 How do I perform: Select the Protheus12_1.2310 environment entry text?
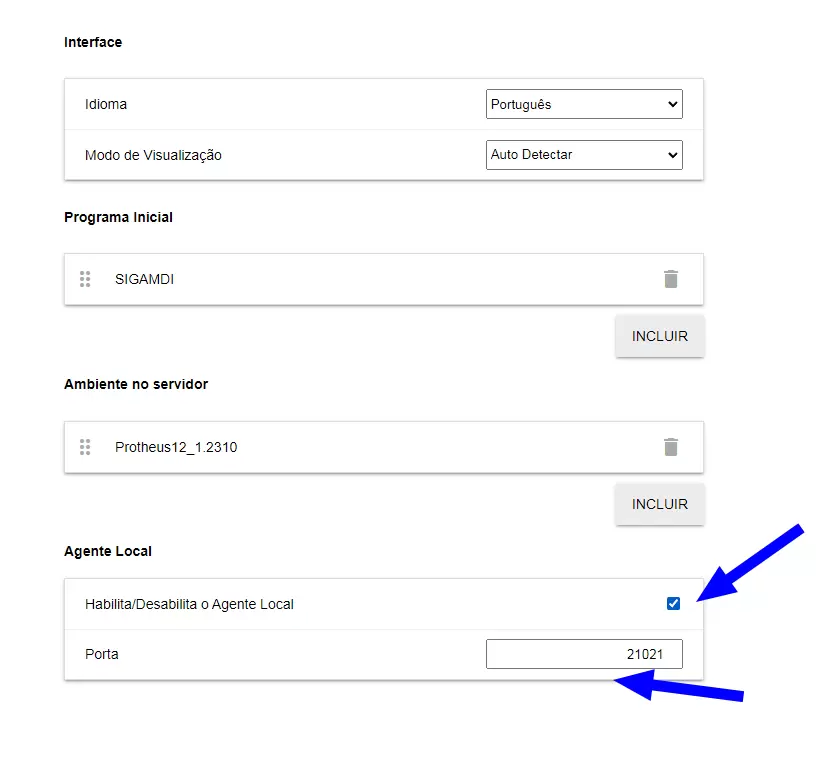pyautogui.click(x=176, y=447)
